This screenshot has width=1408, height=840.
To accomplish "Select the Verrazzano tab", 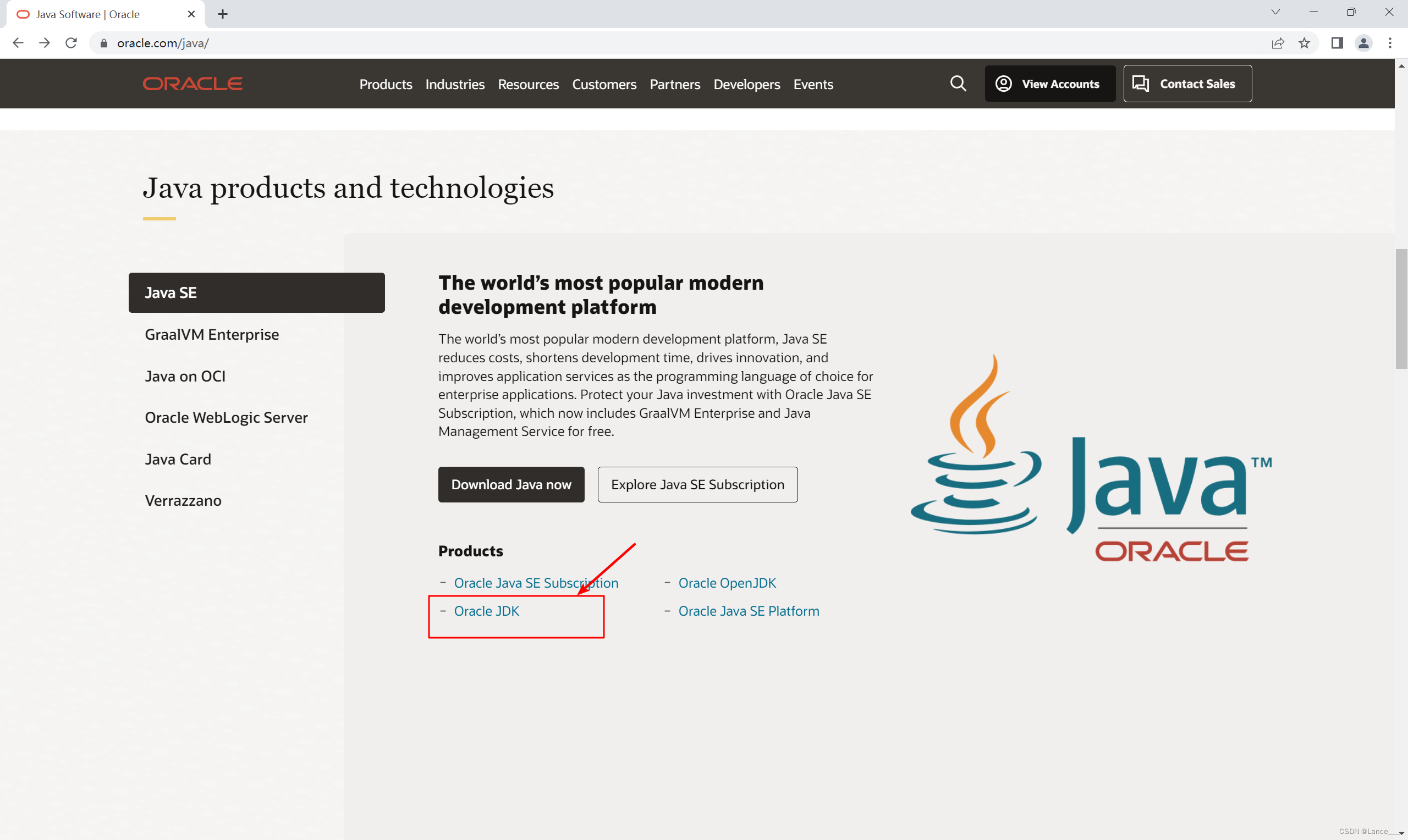I will click(183, 500).
